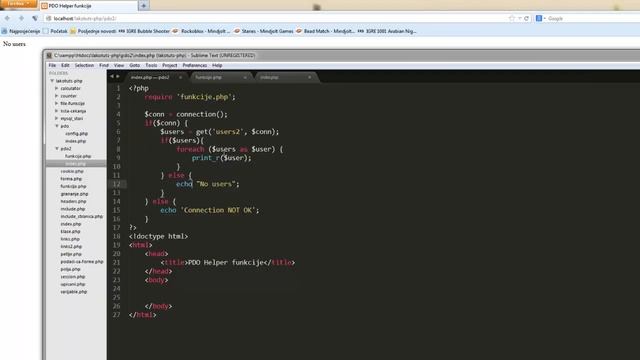The image size is (640, 360).
Task: Open headers.php in the sidebar
Action: click(73, 201)
